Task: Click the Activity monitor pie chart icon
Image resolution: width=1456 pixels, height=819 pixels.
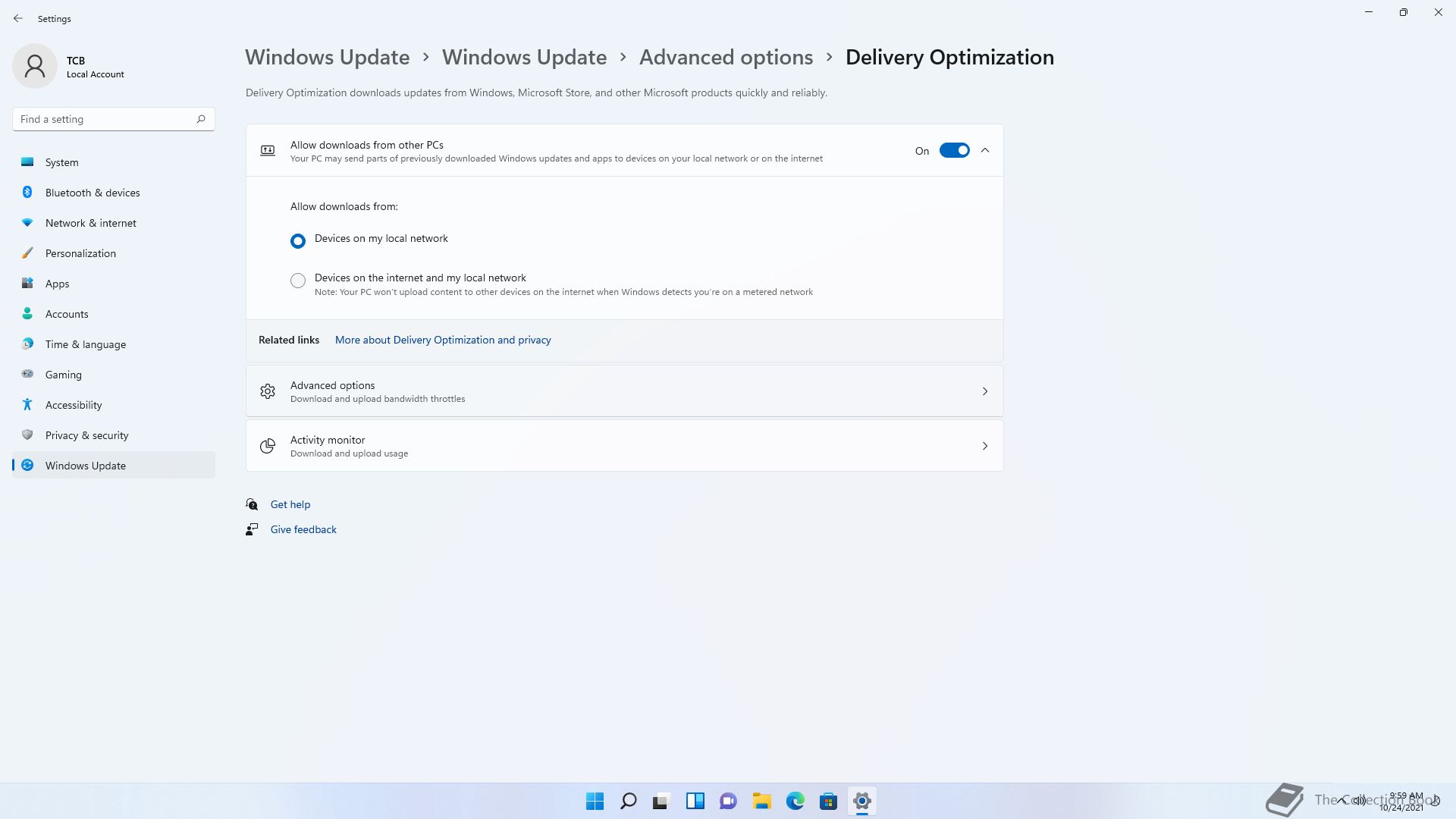Action: click(268, 446)
